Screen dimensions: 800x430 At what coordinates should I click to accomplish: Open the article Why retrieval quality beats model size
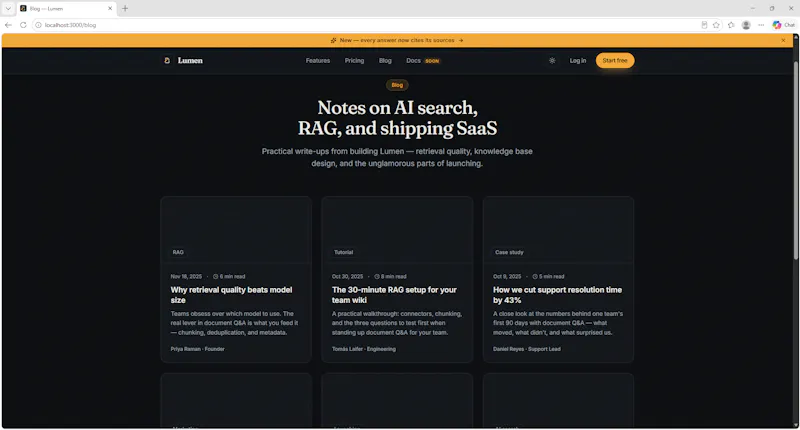[231, 295]
